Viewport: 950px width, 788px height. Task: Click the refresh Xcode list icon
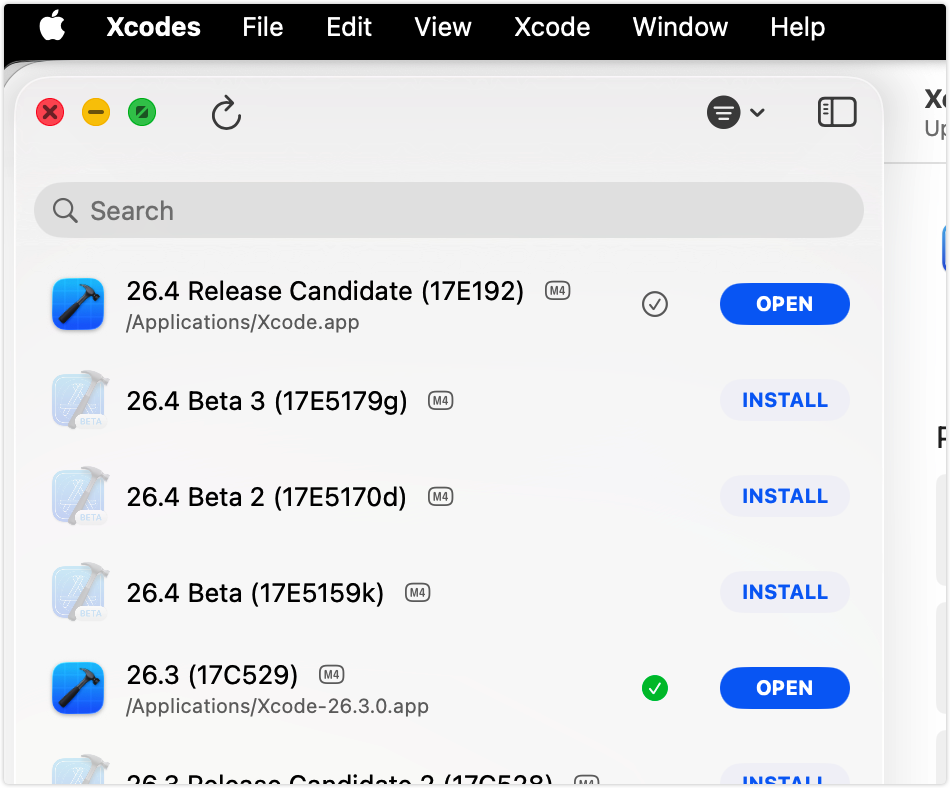click(x=227, y=113)
